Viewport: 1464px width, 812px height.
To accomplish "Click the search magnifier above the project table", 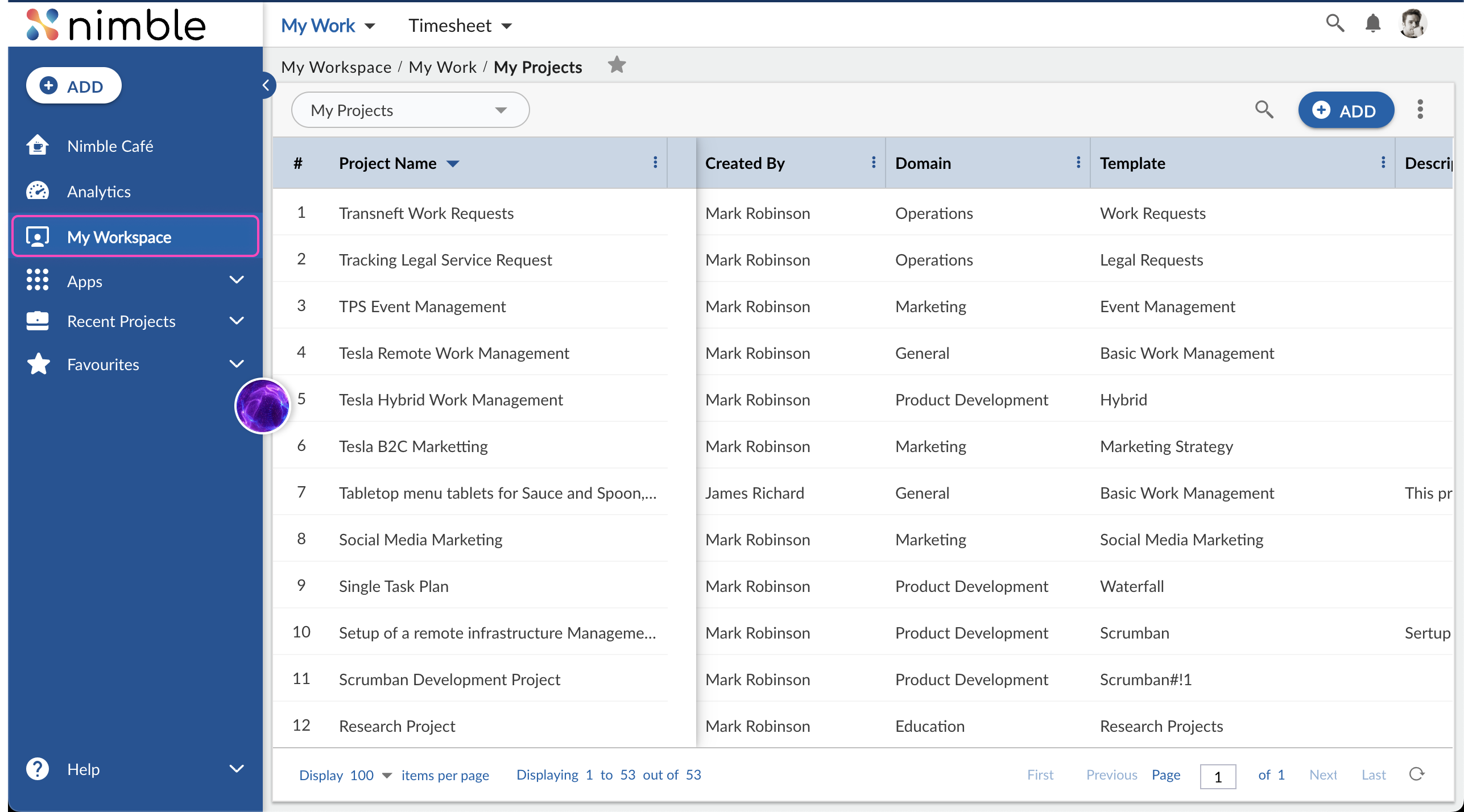I will coord(1264,110).
